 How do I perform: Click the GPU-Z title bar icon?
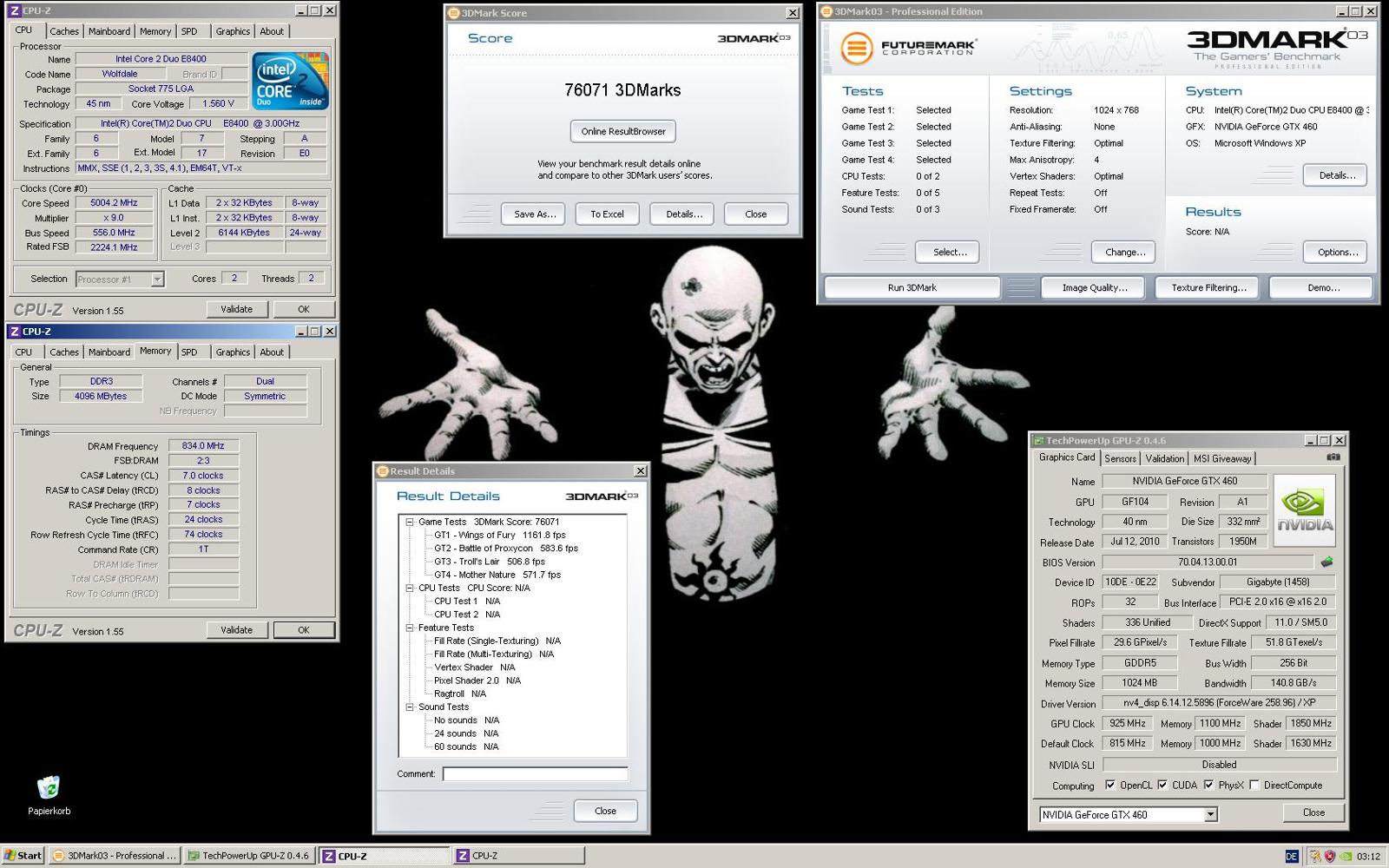1037,440
